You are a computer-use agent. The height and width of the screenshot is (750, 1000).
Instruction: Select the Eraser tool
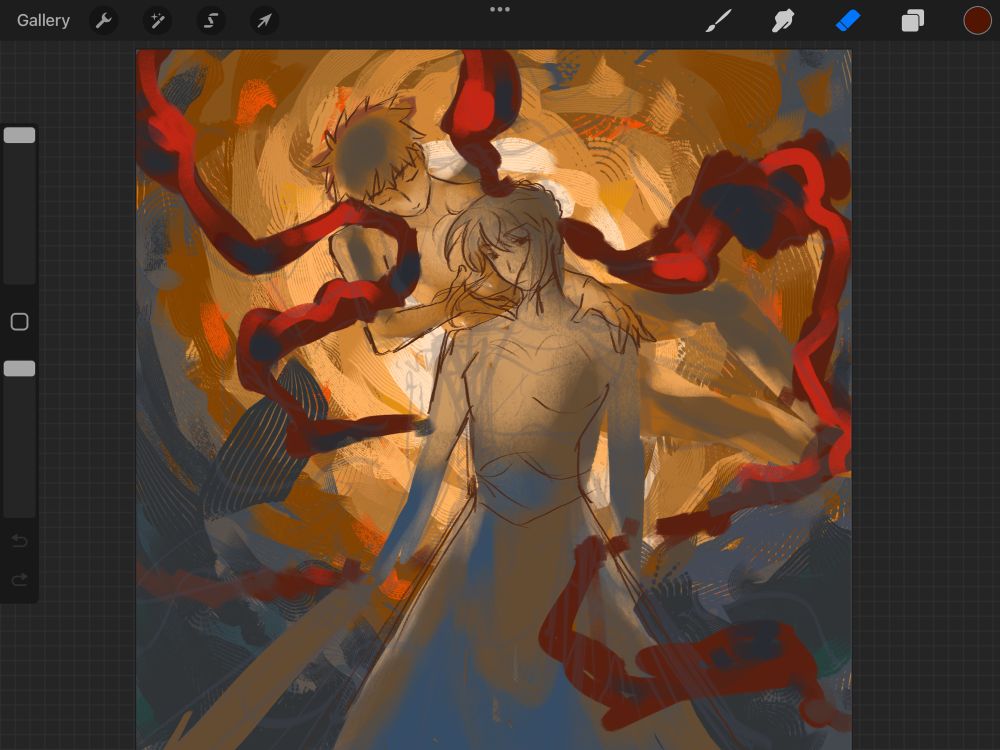click(x=848, y=20)
